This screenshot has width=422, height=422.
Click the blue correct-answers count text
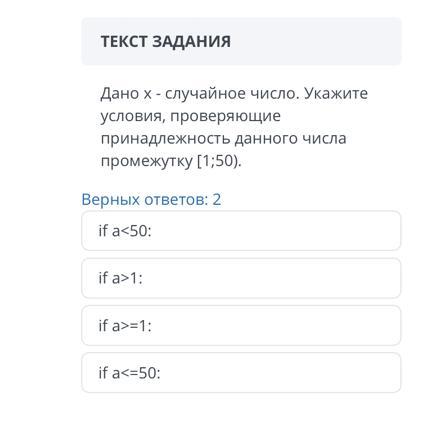click(x=151, y=199)
